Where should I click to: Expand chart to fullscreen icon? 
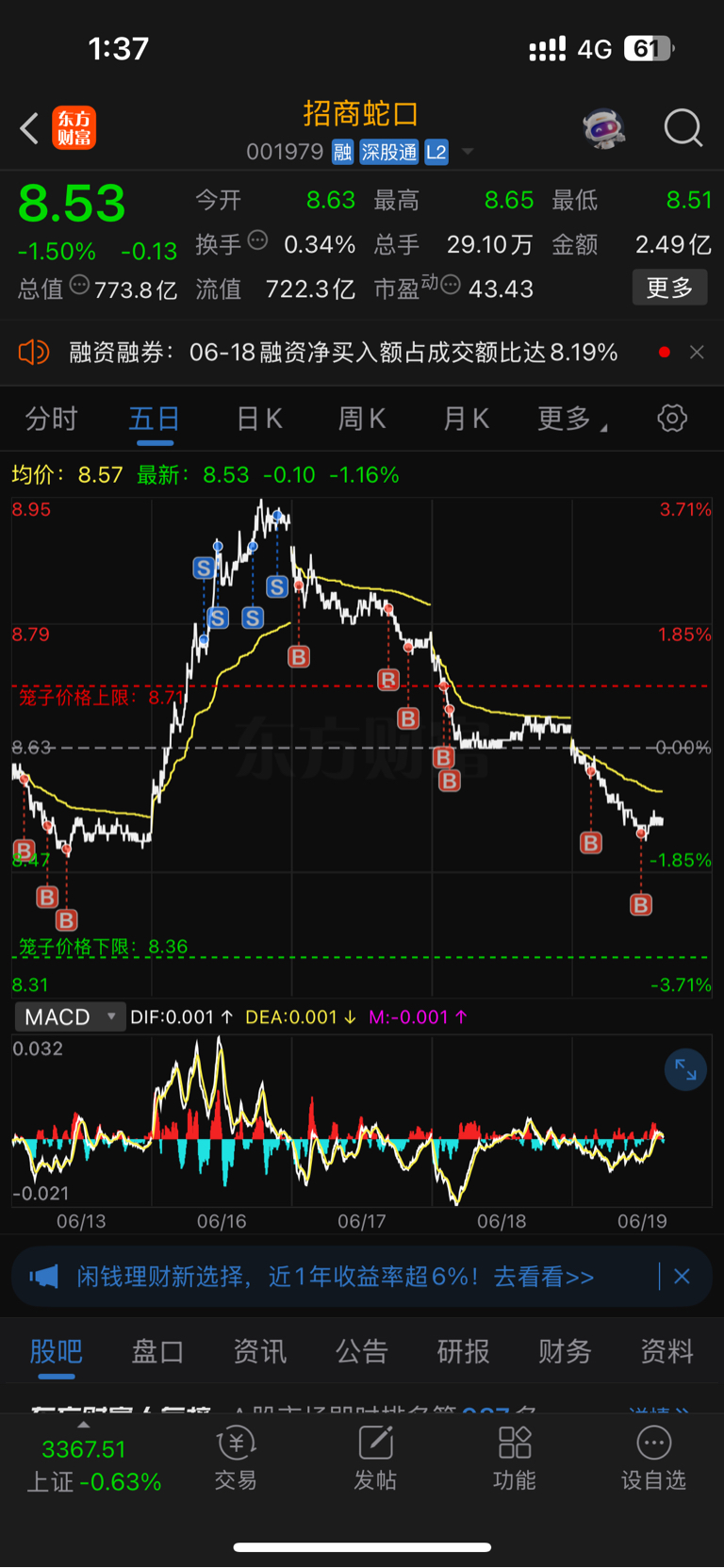click(x=685, y=1070)
